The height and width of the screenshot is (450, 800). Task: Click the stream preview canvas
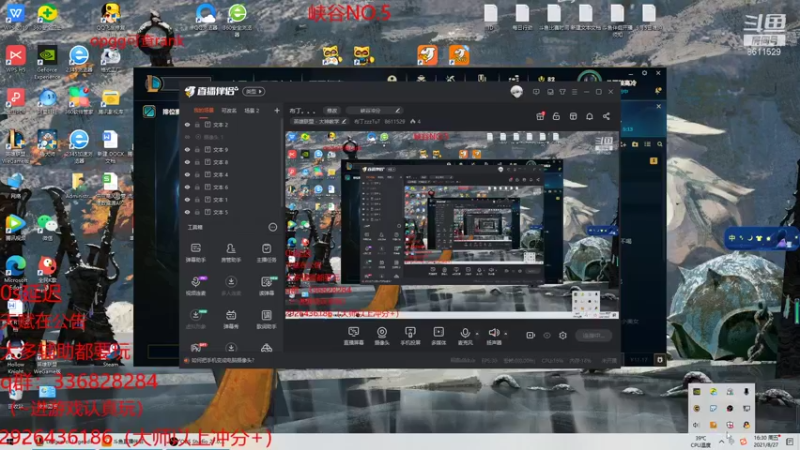(452, 225)
